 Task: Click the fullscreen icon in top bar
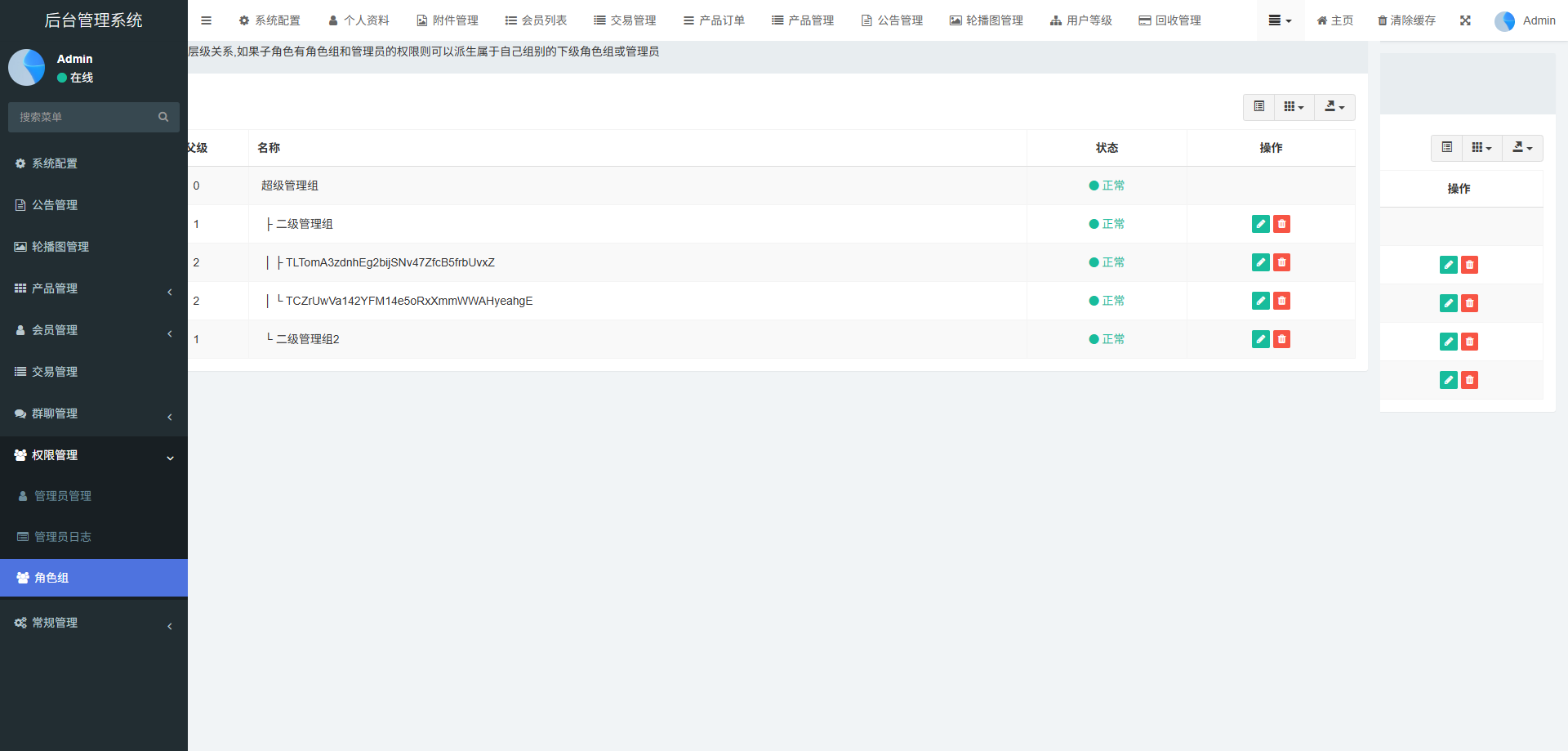click(x=1465, y=20)
